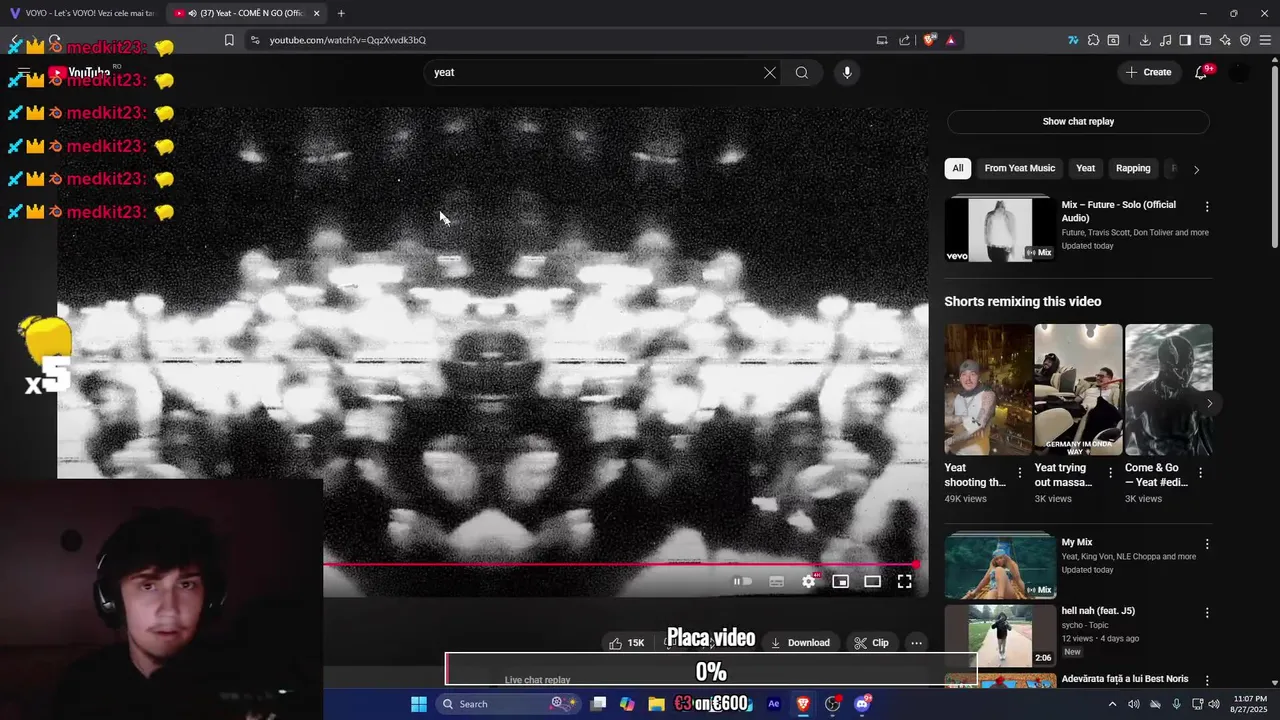Open options for the 'hell nah (feat. J5)' video
The width and height of the screenshot is (1280, 720).
(1207, 612)
